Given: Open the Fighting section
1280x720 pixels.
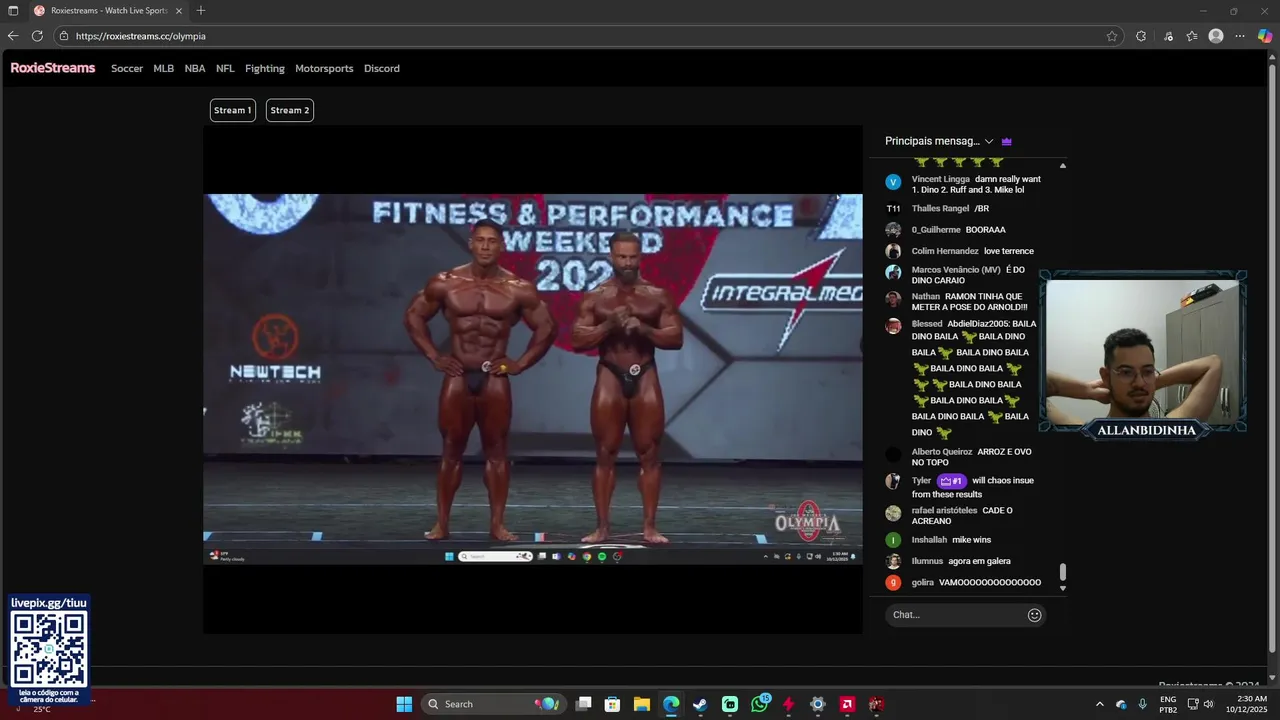Looking at the screenshot, I should (x=265, y=68).
